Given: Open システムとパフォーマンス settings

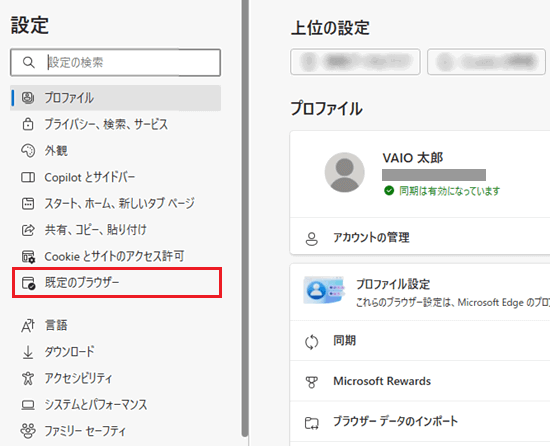Looking at the screenshot, I should pos(117,405).
